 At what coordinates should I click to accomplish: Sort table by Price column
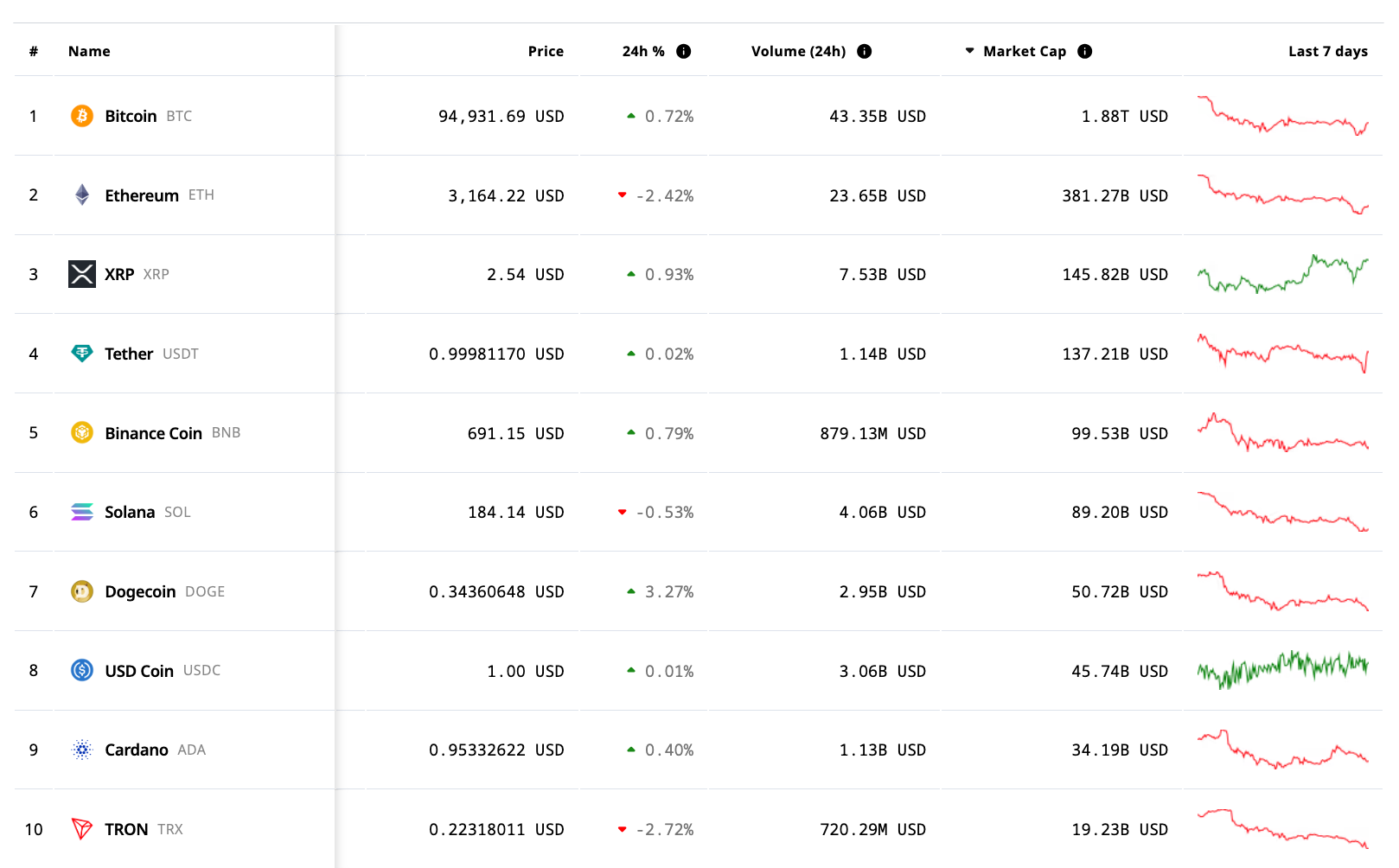pyautogui.click(x=546, y=51)
